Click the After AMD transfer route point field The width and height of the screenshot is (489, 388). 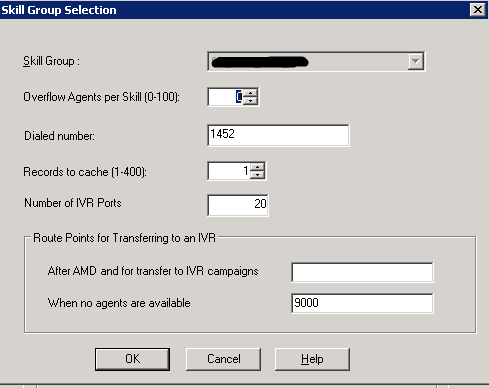click(362, 272)
